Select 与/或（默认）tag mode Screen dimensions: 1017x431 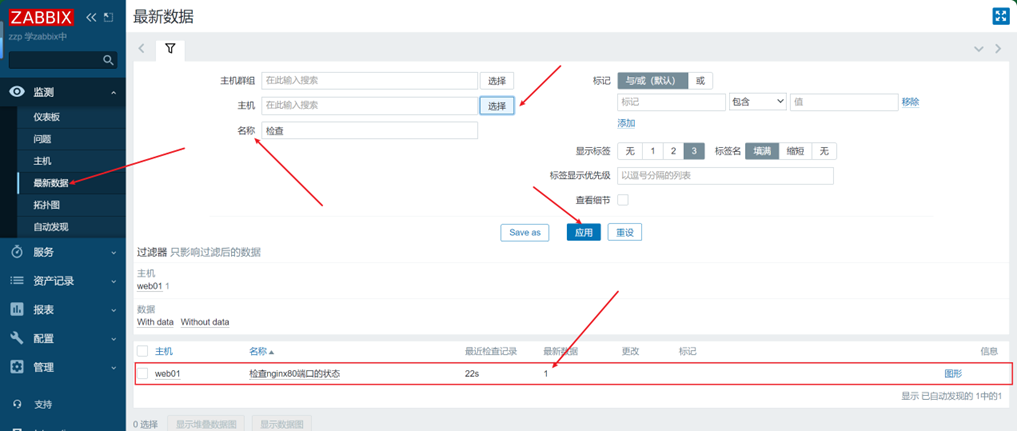[x=652, y=81]
